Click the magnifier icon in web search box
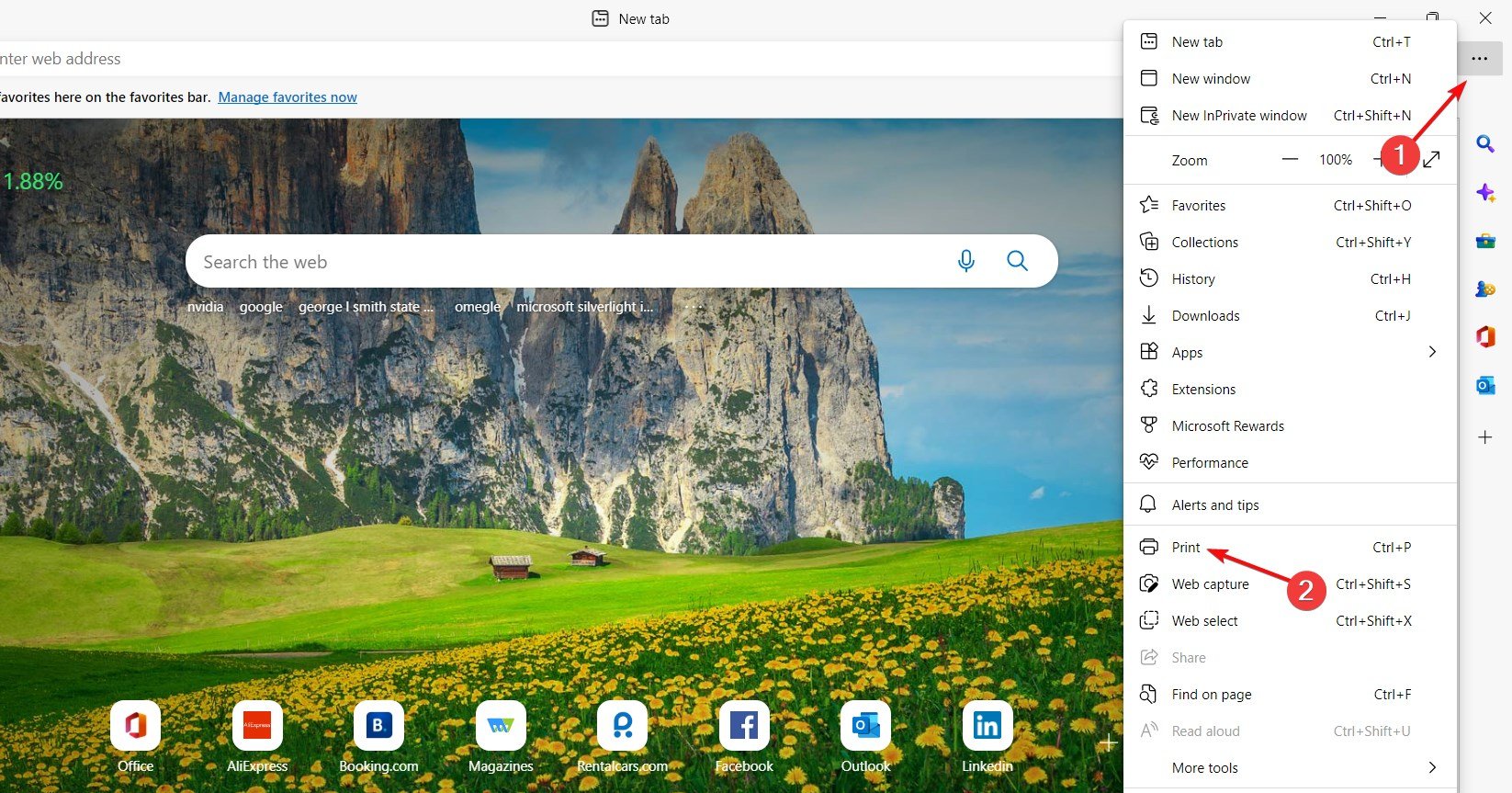 pos(1017,261)
